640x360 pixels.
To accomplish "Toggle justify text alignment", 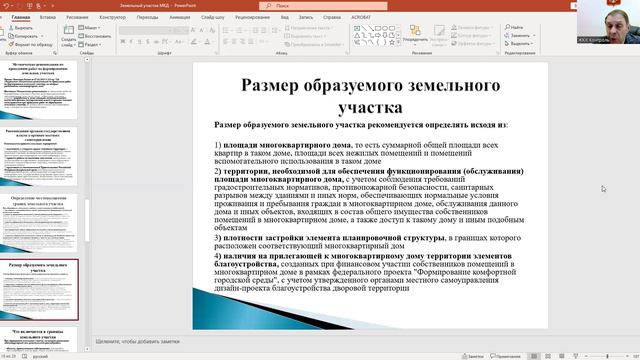I will pyautogui.click(x=251, y=42).
